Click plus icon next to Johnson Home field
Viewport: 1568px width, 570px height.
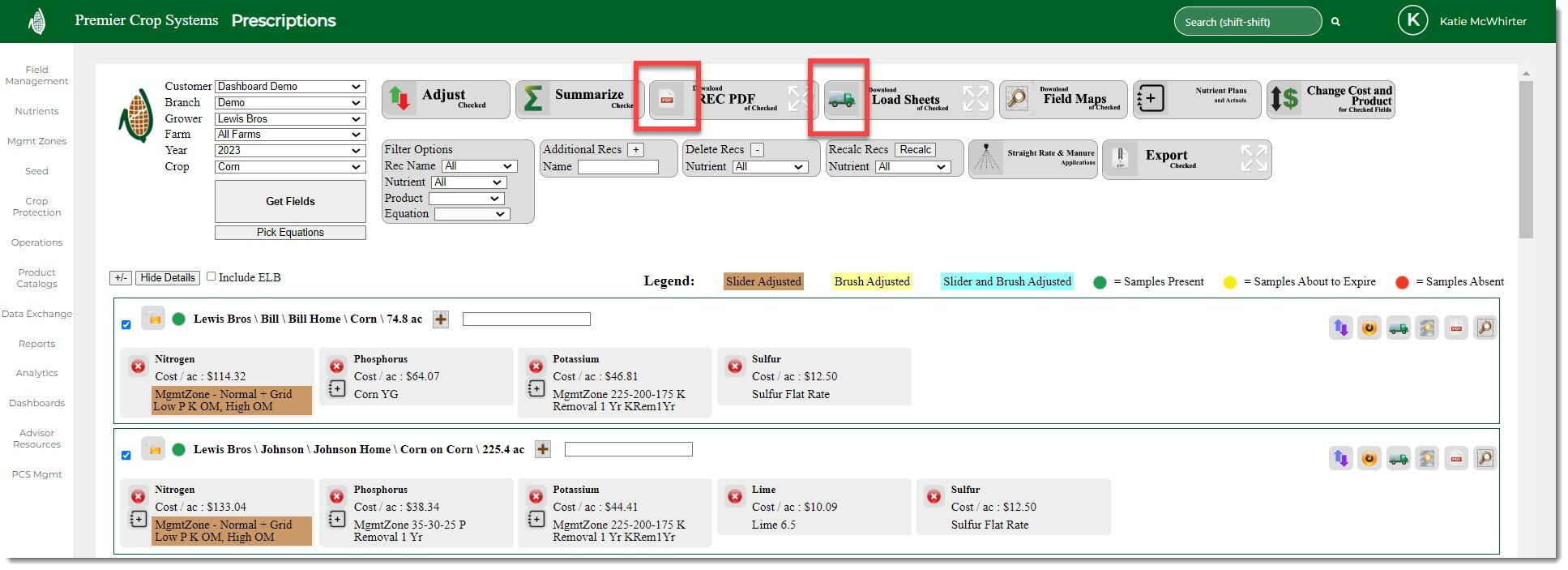point(543,449)
